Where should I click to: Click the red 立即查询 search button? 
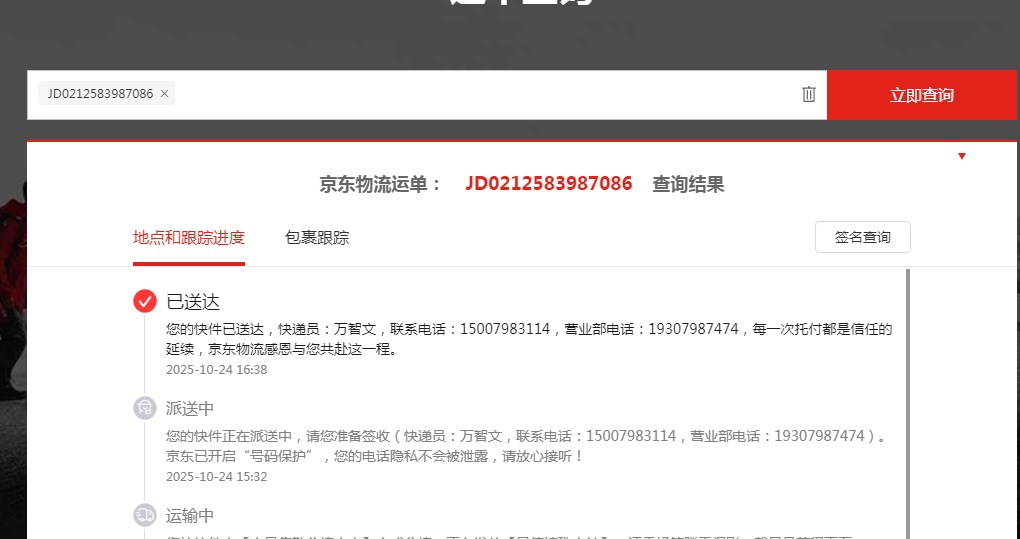pyautogui.click(x=921, y=95)
